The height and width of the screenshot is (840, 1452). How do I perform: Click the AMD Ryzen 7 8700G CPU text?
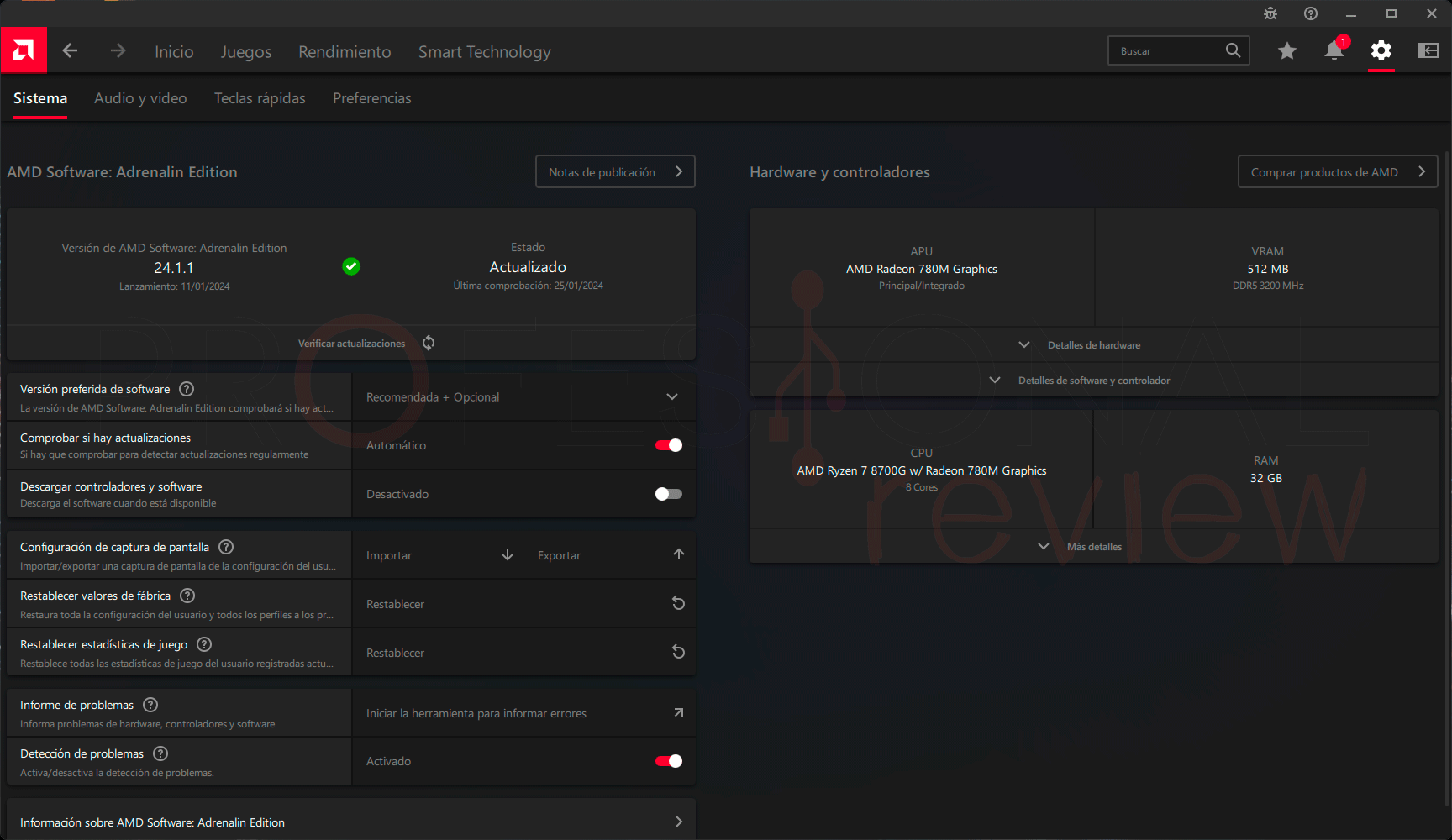[922, 470]
